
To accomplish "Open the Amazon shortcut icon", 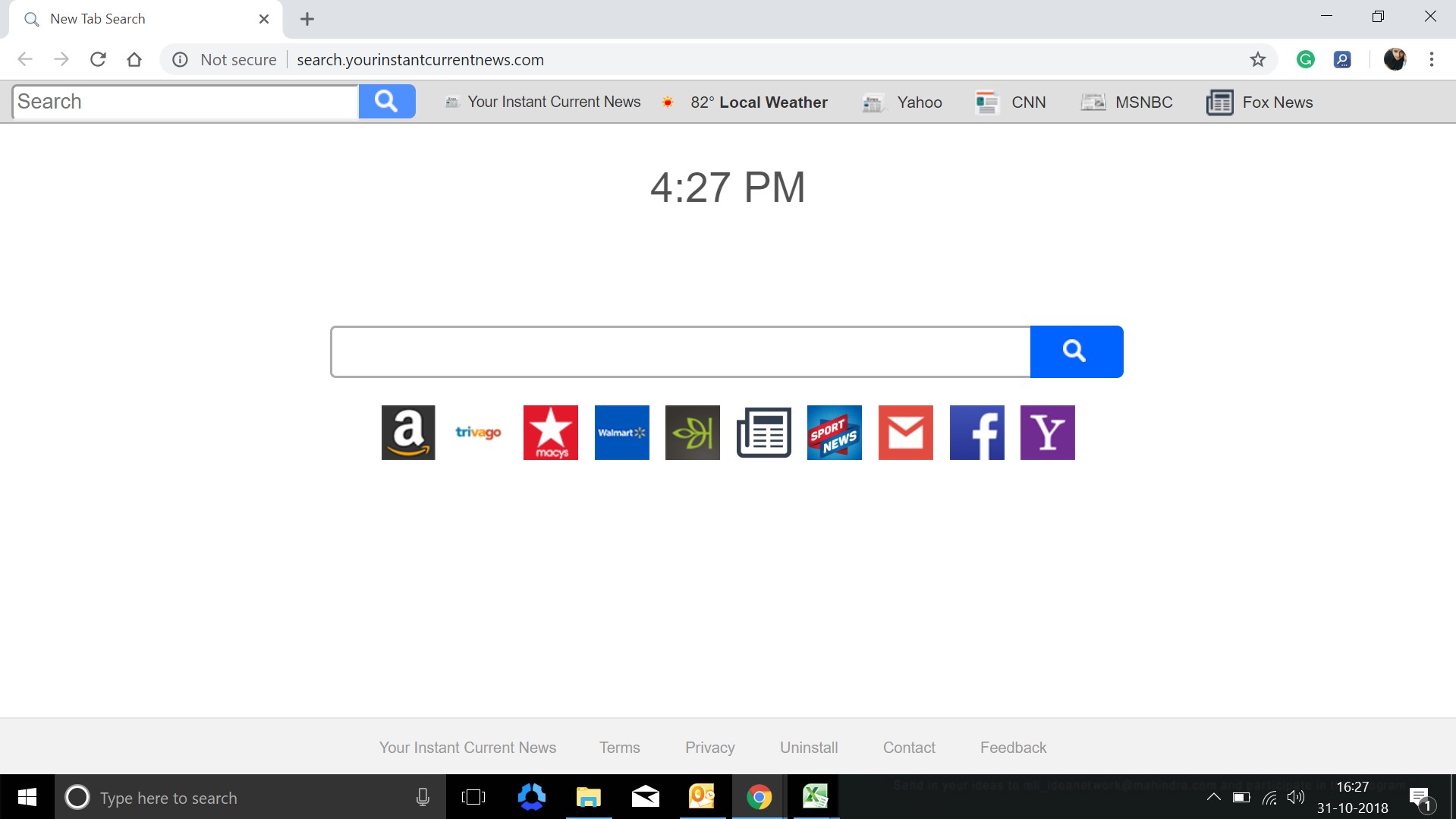I will tap(407, 433).
